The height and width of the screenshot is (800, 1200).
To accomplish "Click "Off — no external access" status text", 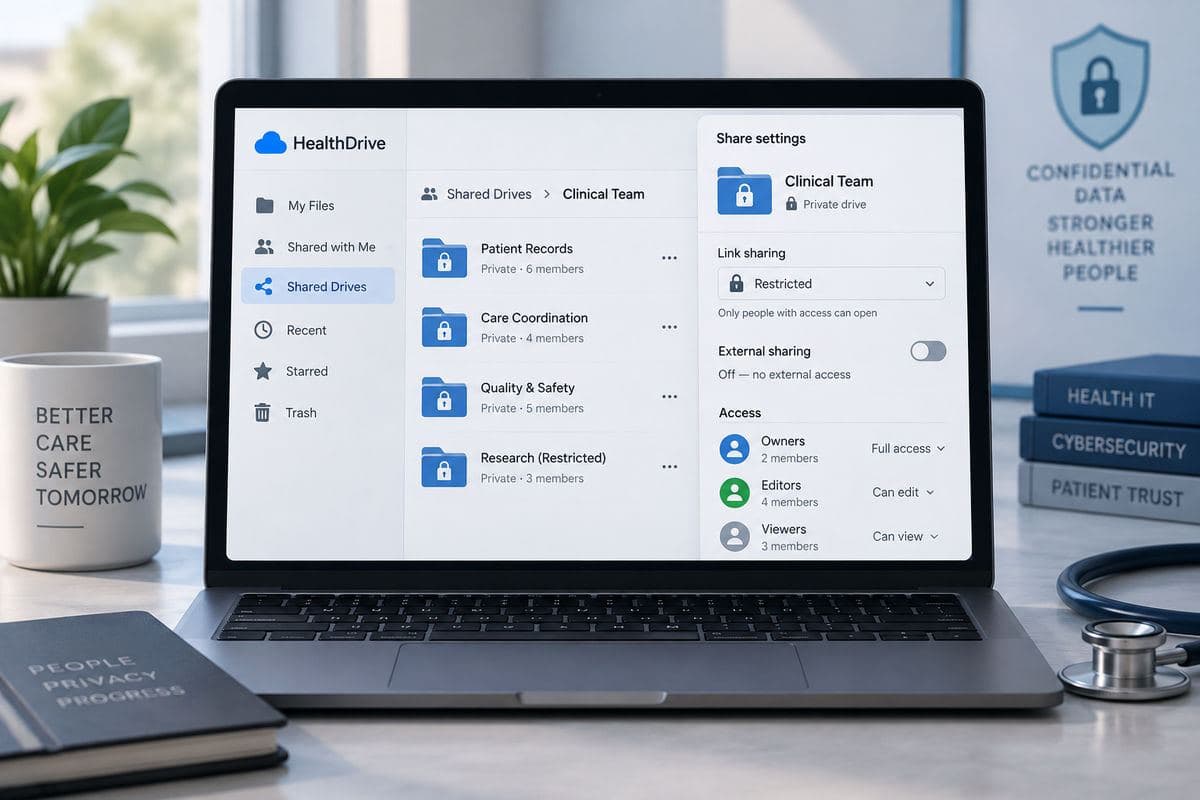I will coord(784,374).
